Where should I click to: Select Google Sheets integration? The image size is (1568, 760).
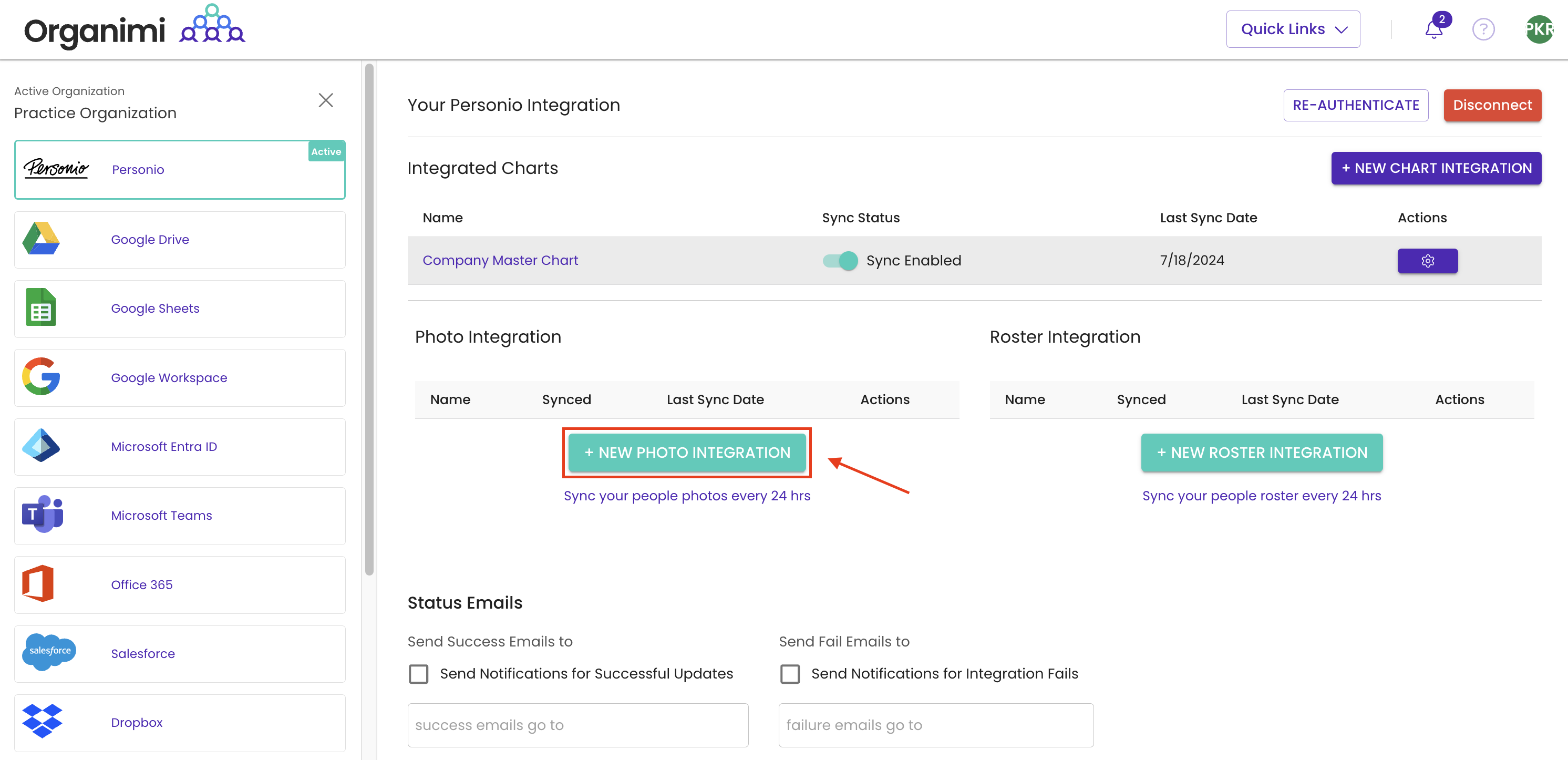click(x=180, y=309)
